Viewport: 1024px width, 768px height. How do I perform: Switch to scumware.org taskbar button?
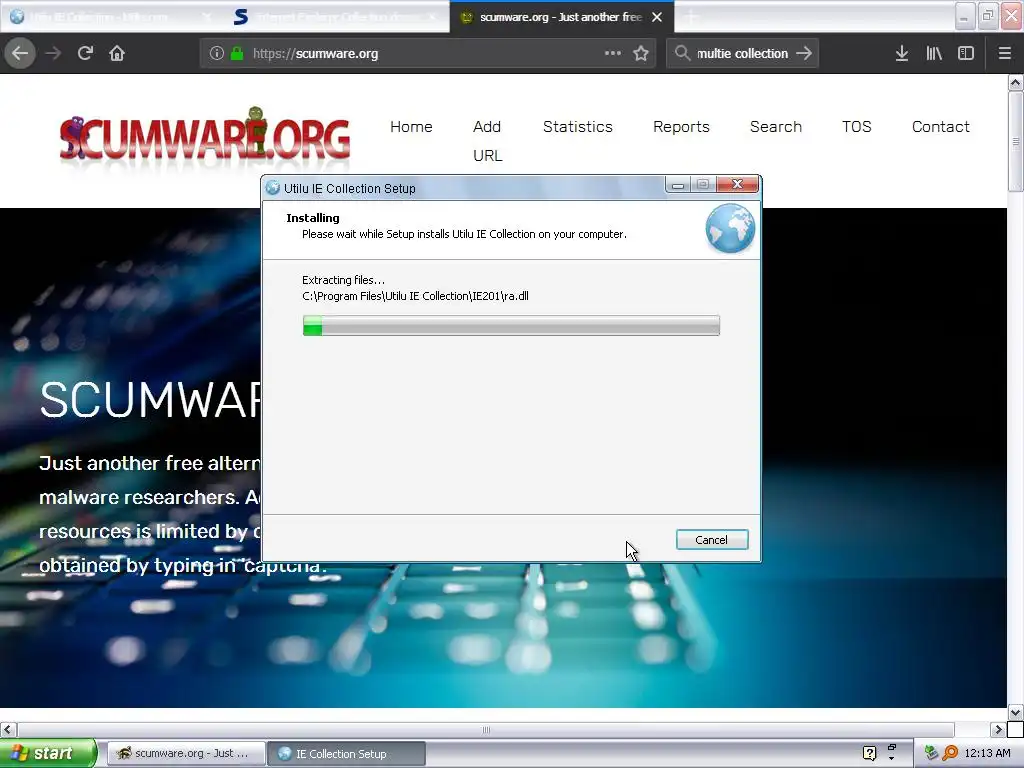pos(186,753)
